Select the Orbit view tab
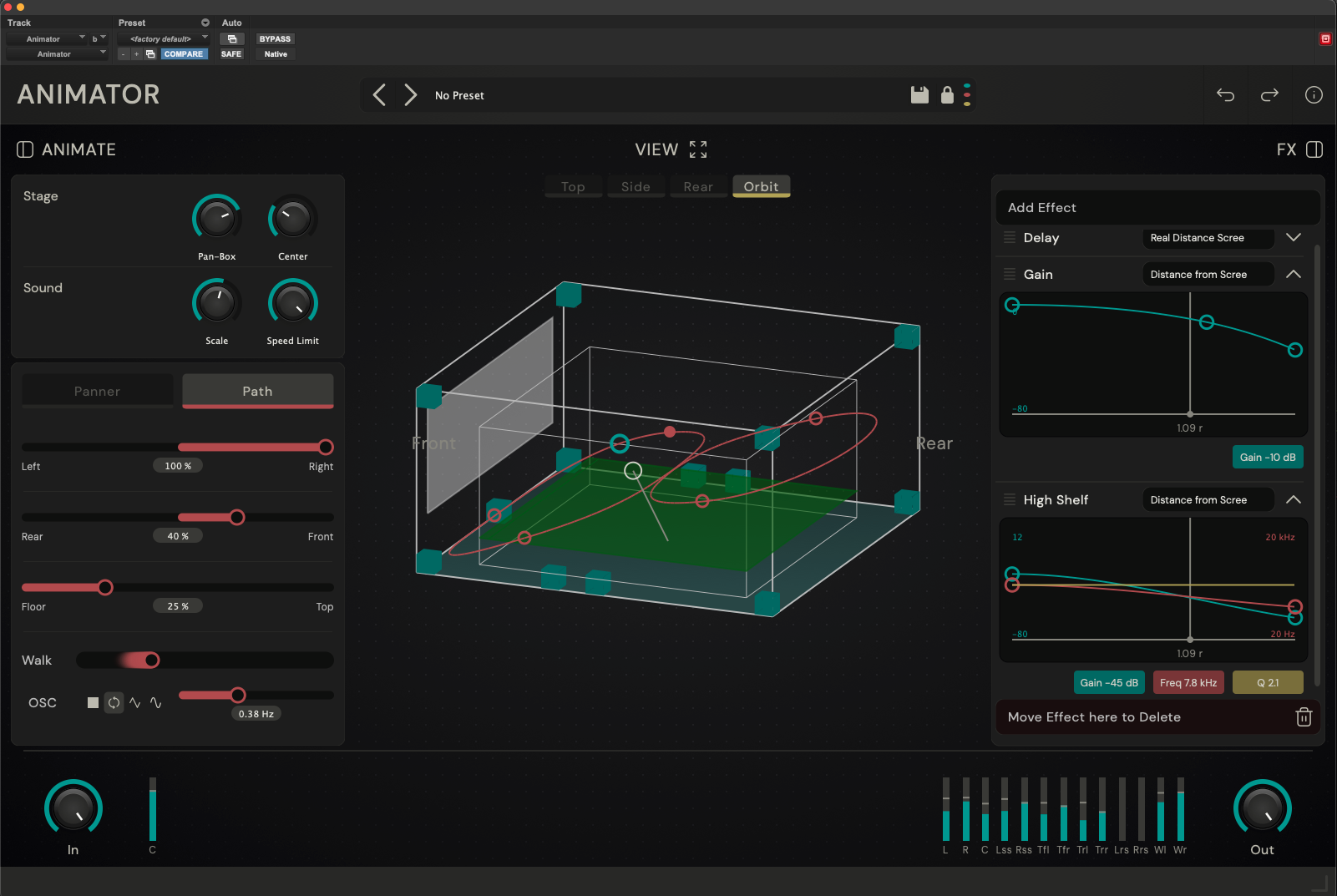 tap(761, 187)
